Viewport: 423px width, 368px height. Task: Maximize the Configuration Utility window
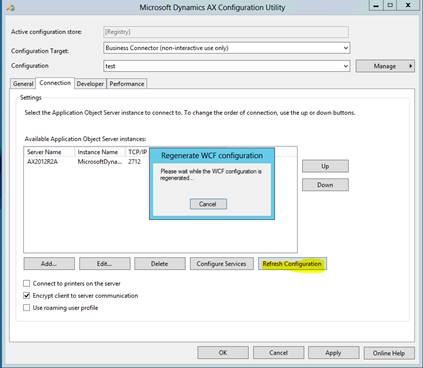click(x=390, y=6)
